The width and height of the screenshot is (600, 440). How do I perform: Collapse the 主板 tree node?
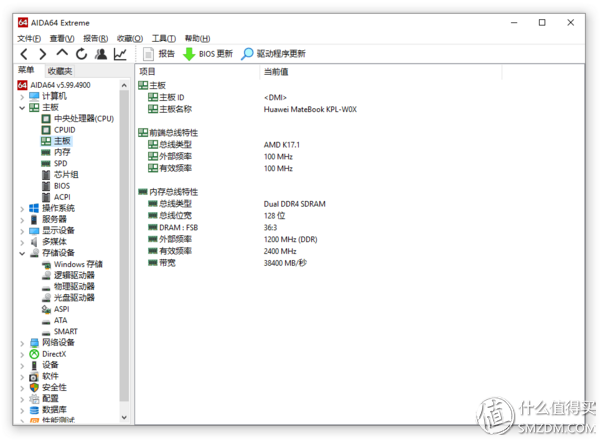click(22, 108)
